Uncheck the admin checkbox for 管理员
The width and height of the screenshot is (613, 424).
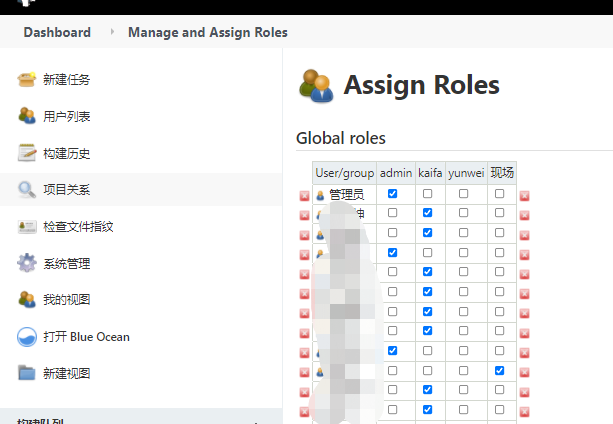click(x=393, y=193)
